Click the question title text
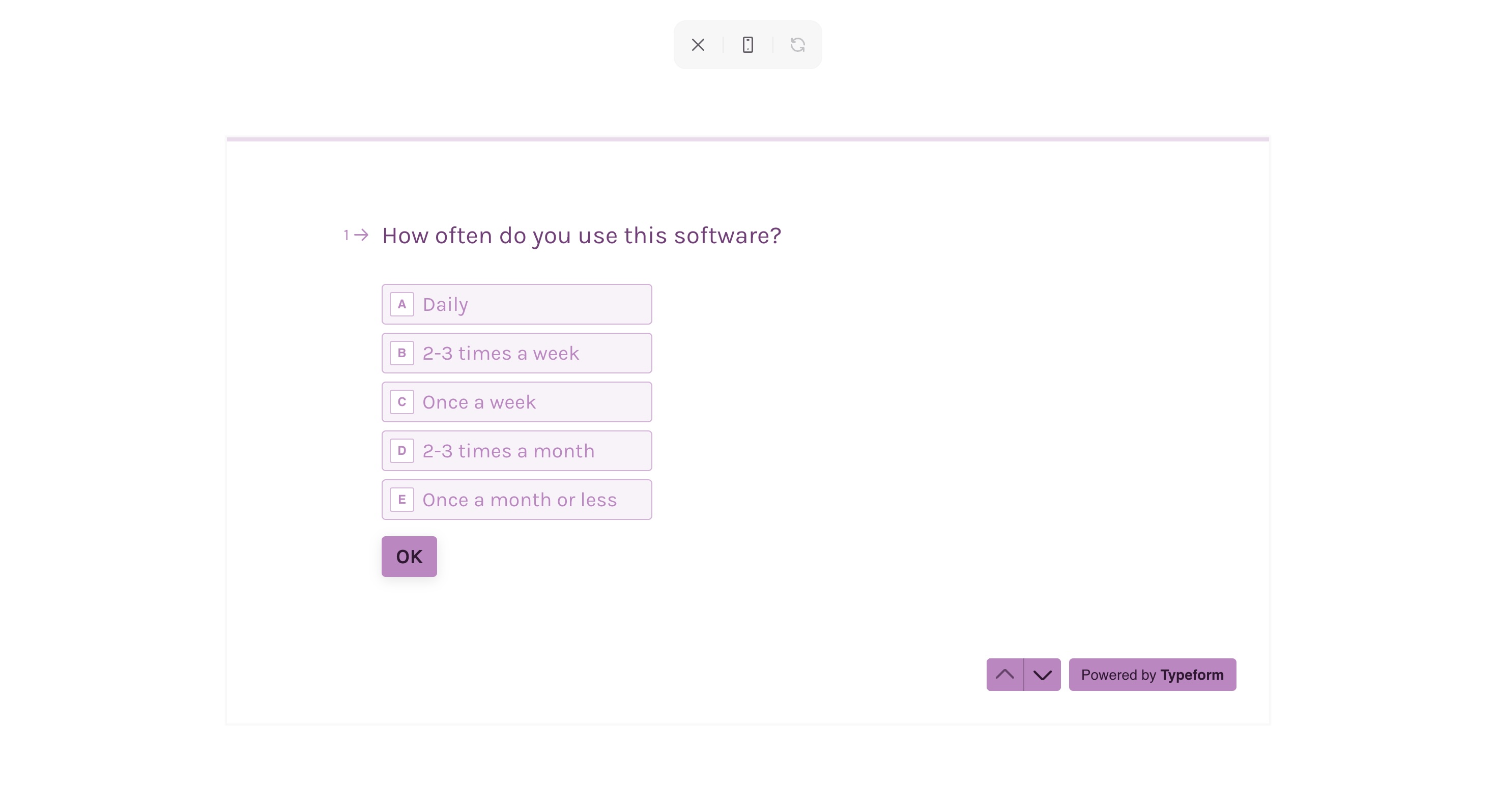This screenshot has height=812, width=1496. click(582, 236)
